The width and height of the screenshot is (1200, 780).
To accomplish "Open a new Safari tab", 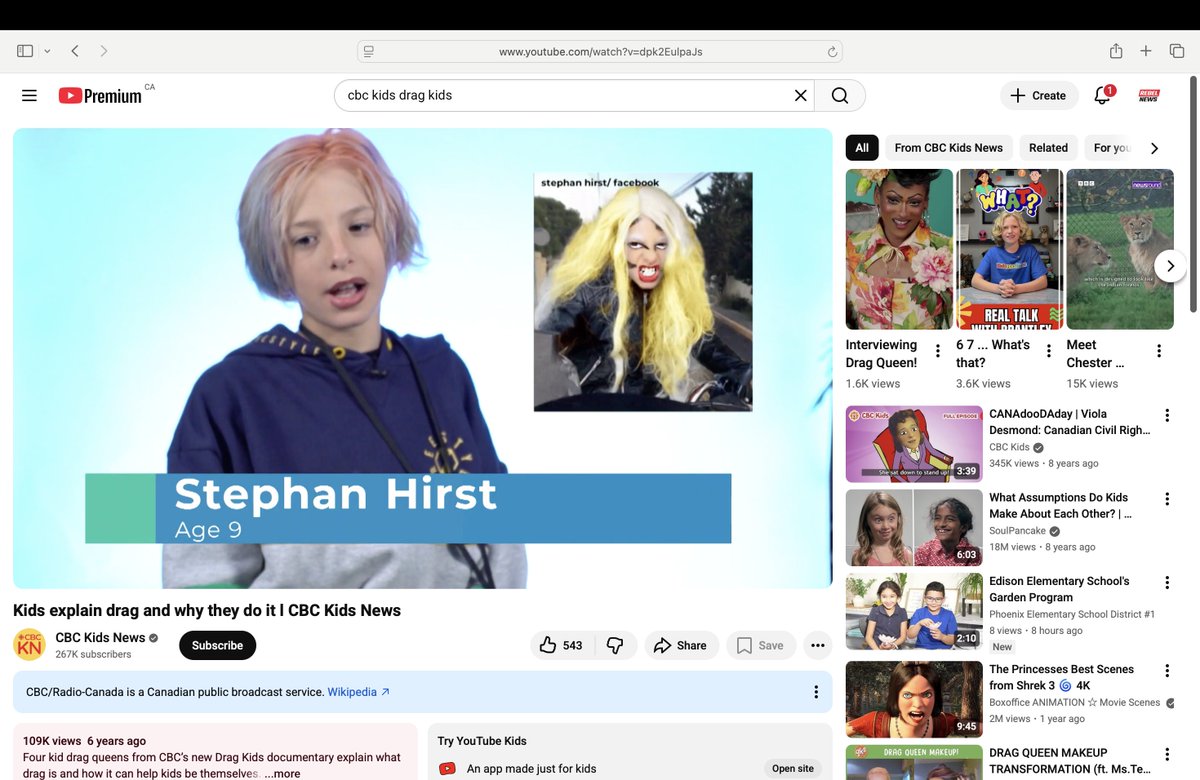I will coord(1146,51).
